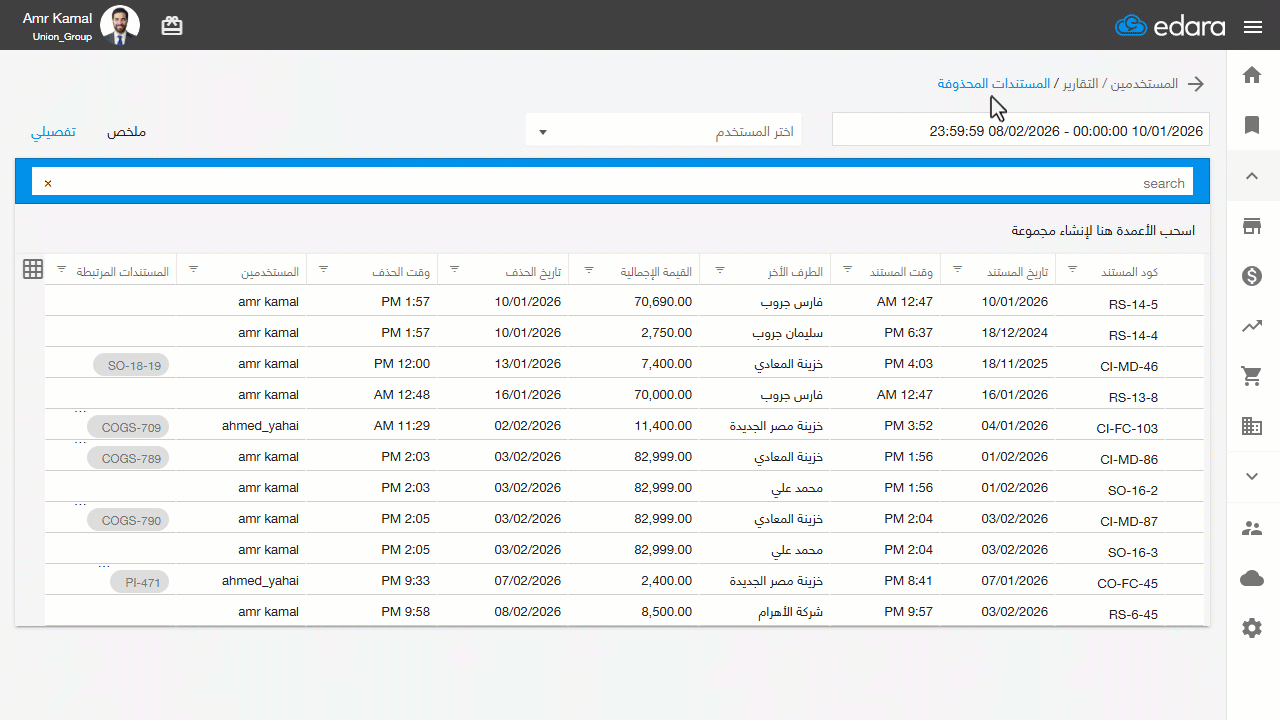The height and width of the screenshot is (720, 1280).
Task: Open التقارير breadcrumb link
Action: (1080, 84)
